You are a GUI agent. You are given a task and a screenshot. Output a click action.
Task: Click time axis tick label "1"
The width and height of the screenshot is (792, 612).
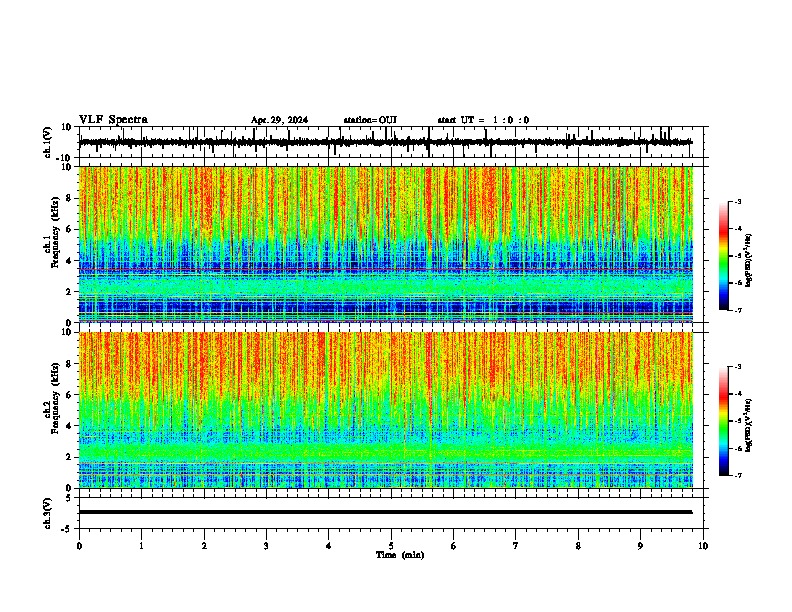[141, 546]
